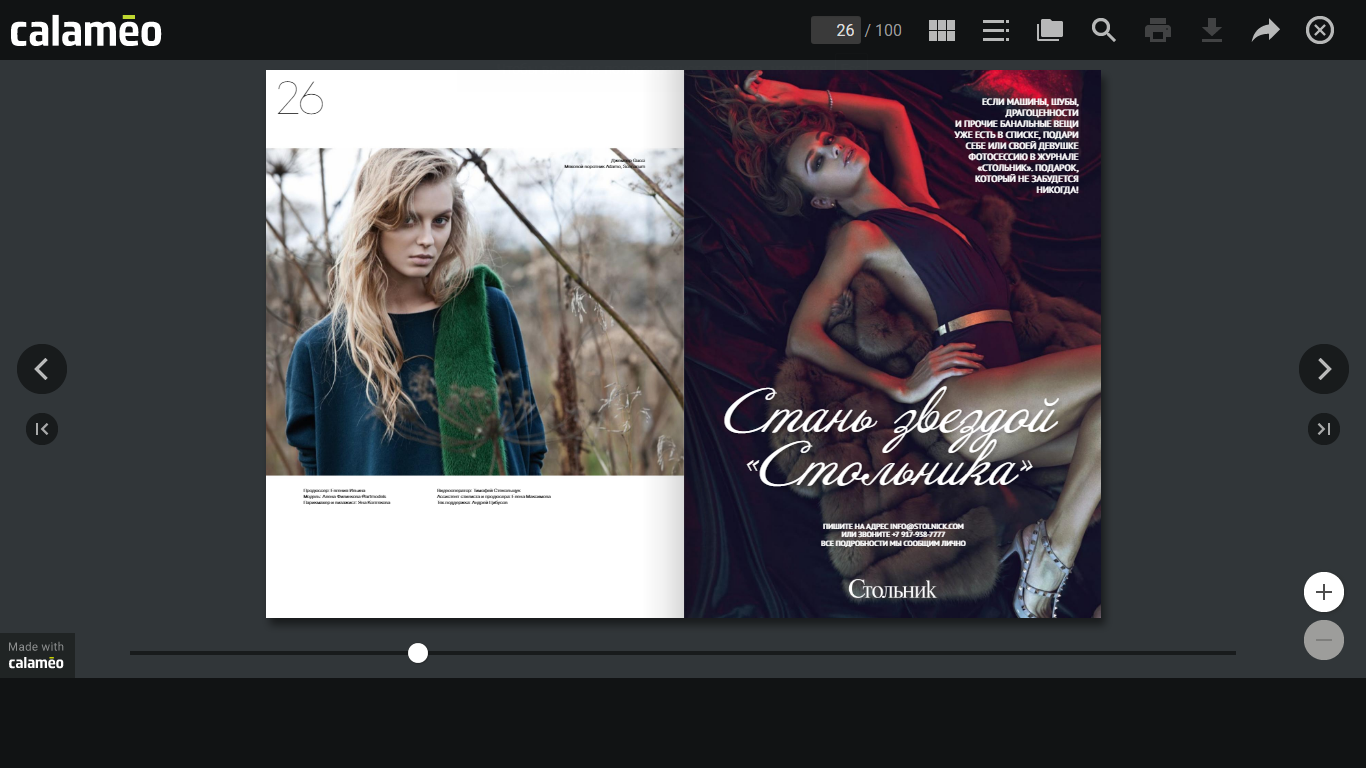
Task: Click the left page with blonde model
Action: click(x=475, y=344)
